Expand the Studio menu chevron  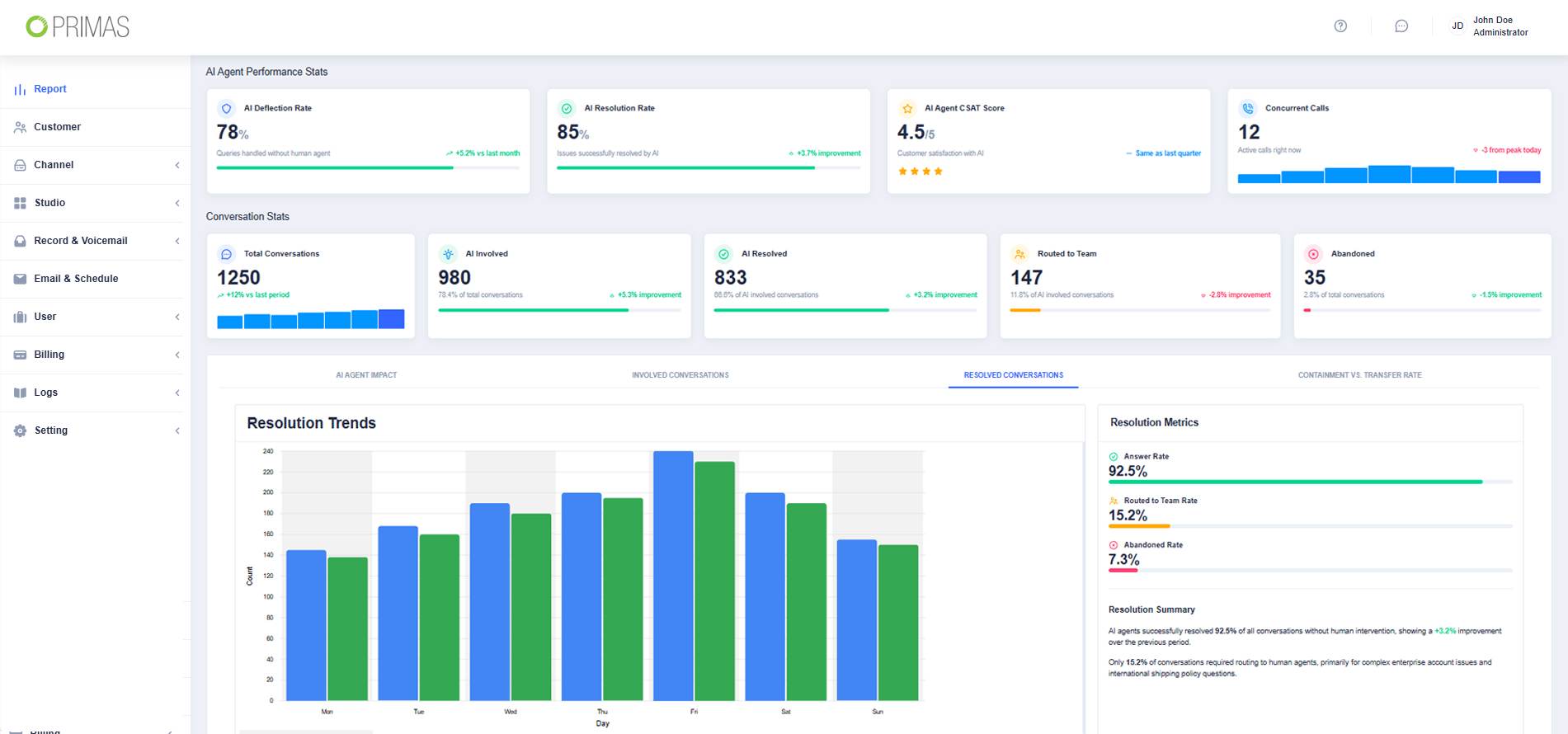177,203
